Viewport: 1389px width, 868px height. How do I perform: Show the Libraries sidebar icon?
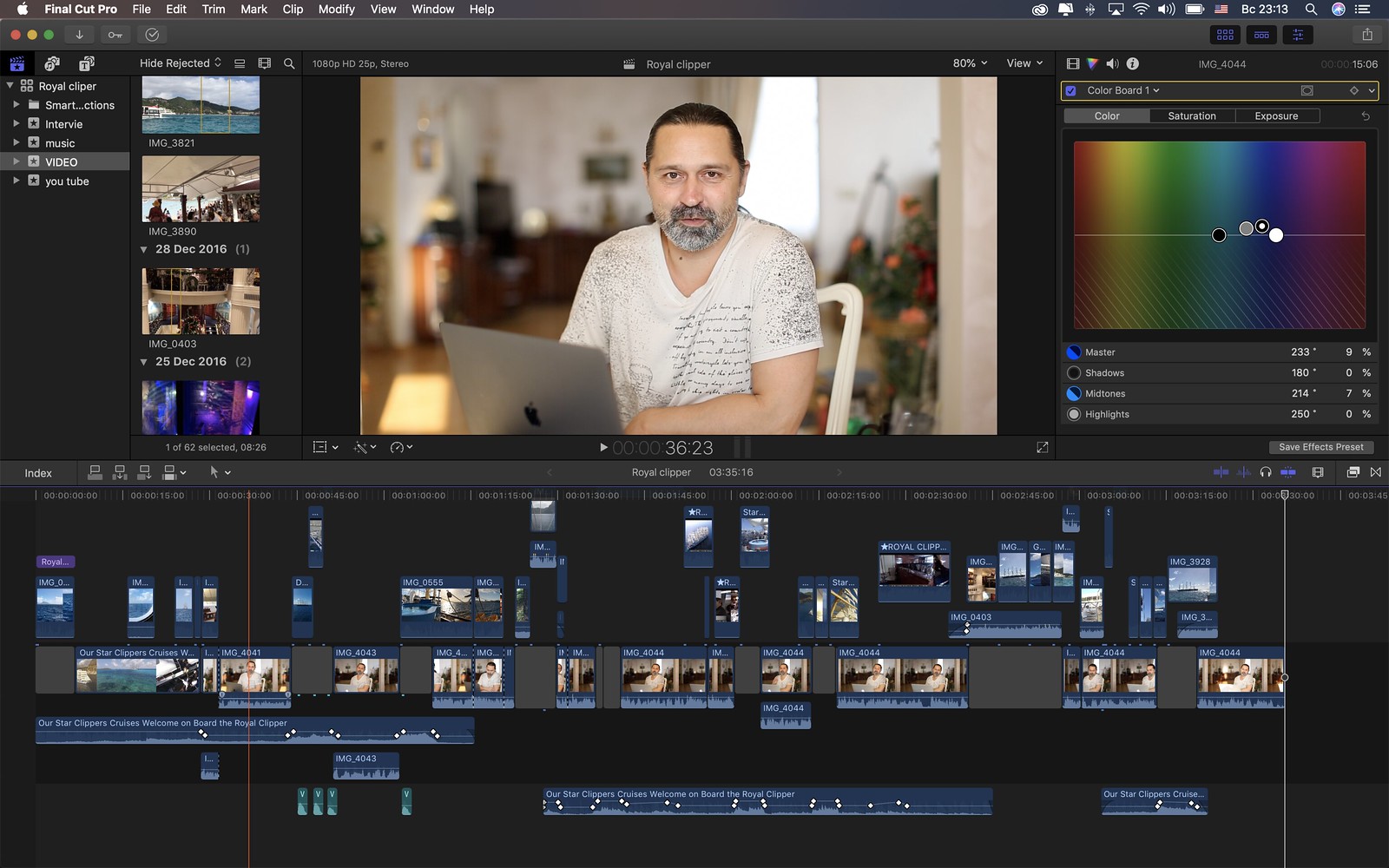pyautogui.click(x=16, y=63)
